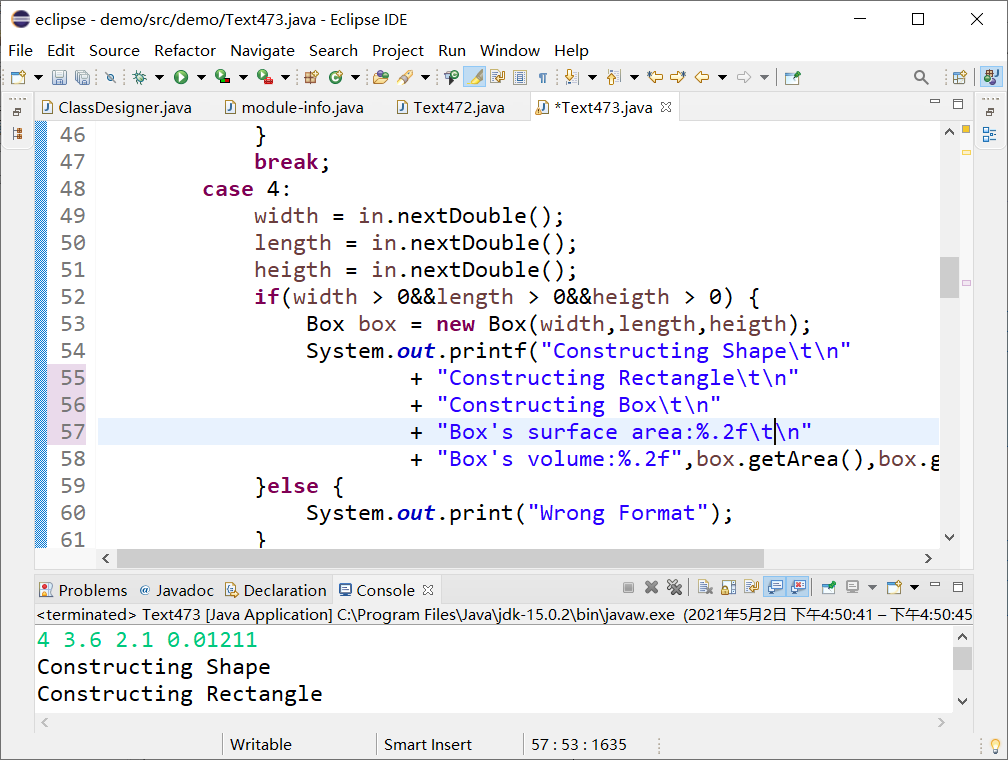The height and width of the screenshot is (760, 1008).
Task: Toggle Mark Occurrences highlighter in toolbar
Action: [475, 77]
